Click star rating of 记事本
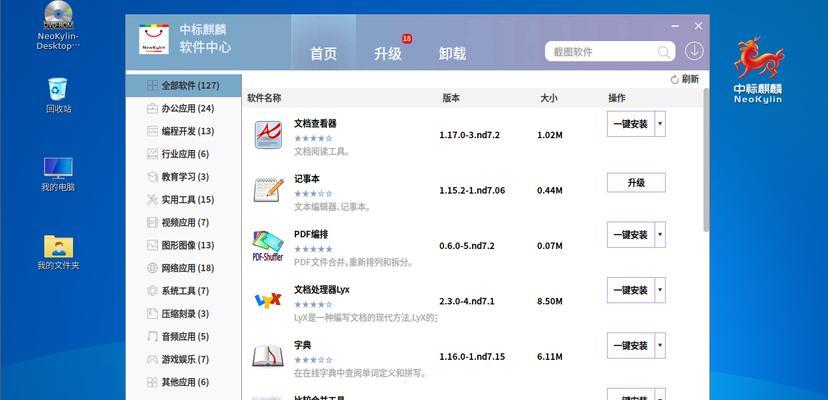Viewport: 828px width, 400px height. [x=313, y=194]
